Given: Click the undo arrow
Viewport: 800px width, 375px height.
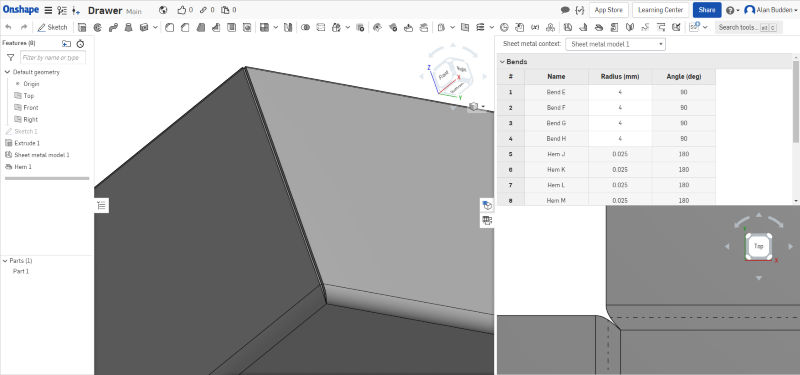Looking at the screenshot, I should pyautogui.click(x=8, y=27).
